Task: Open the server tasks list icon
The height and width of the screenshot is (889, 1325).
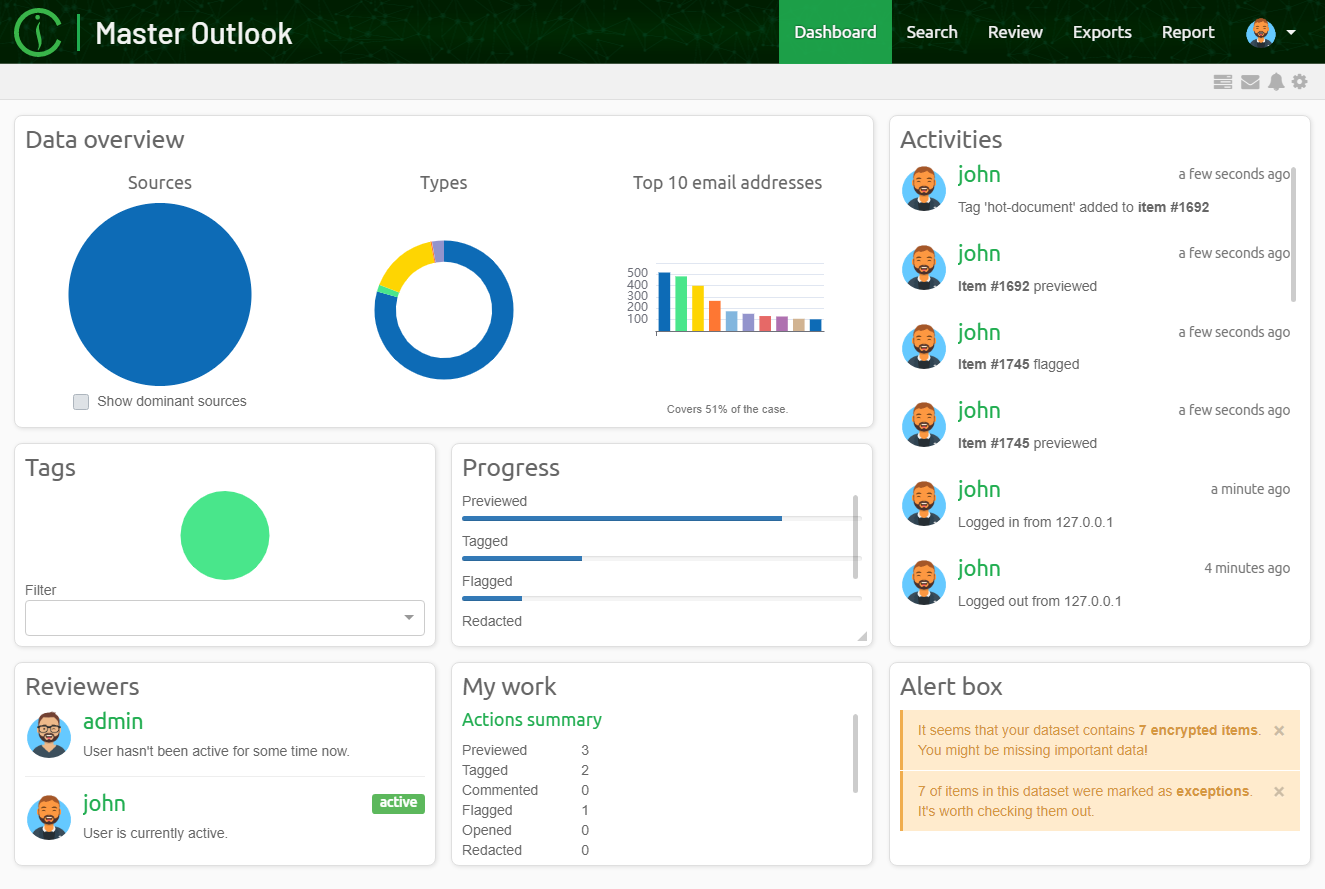Action: click(x=1222, y=82)
